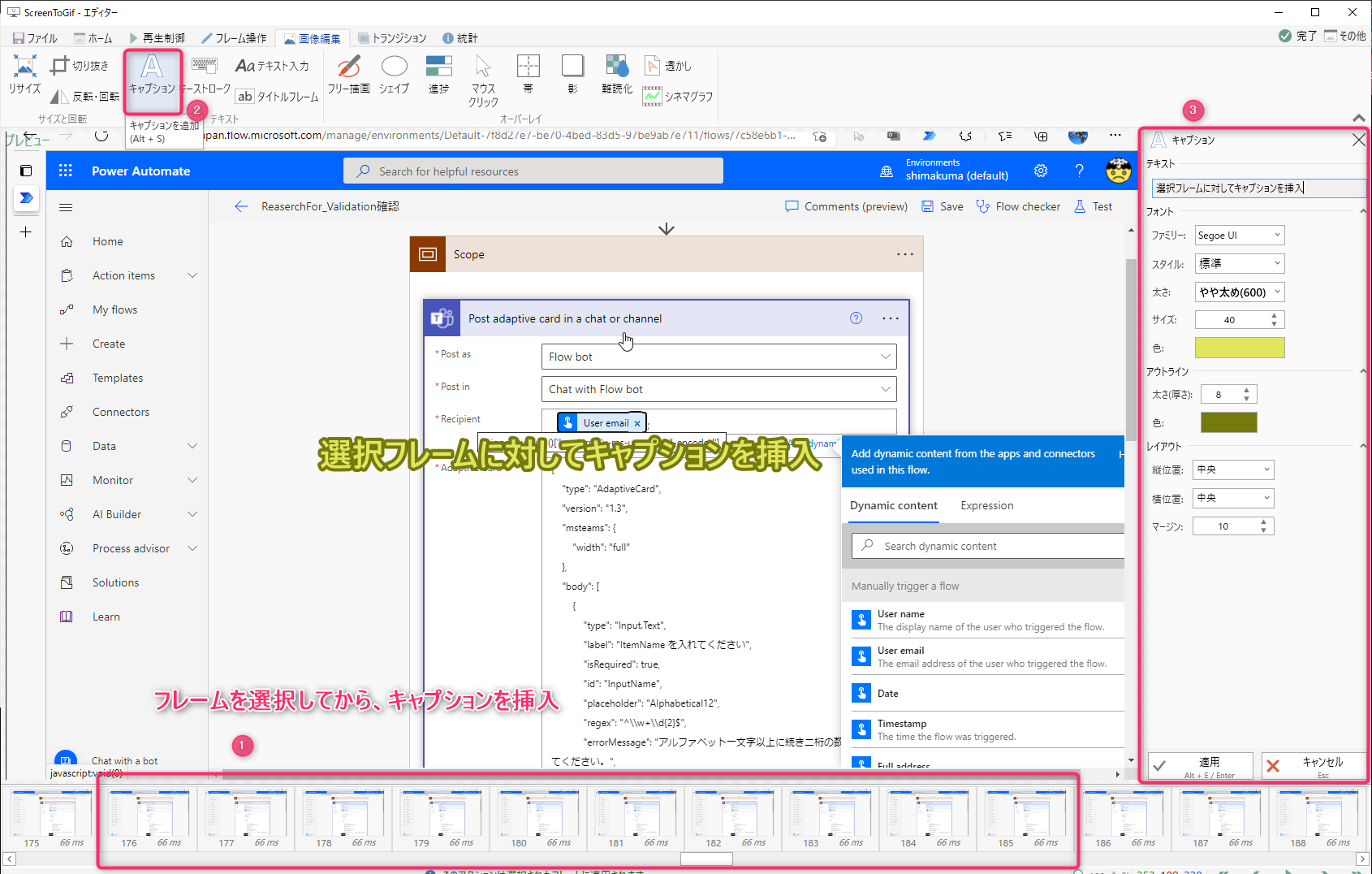The height and width of the screenshot is (874, 1372).
Task: Test the flow
Action: pos(1093,206)
